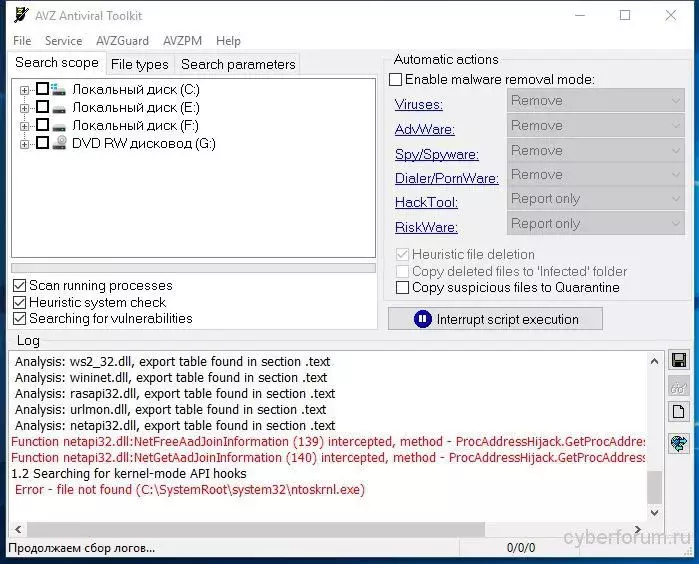Click the log vertical scrollbar thumb
The image size is (699, 564).
click(654, 487)
